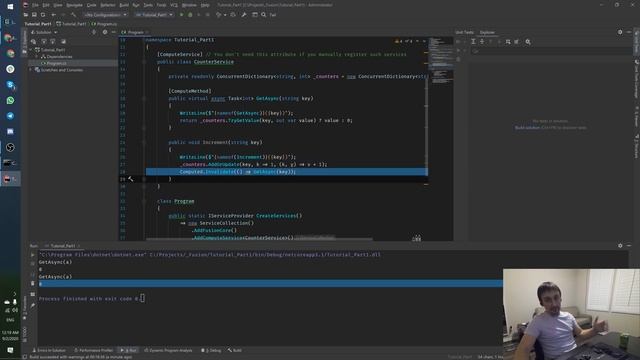Click the Save All toolbar icon
640x360 pixels.
click(34, 15)
